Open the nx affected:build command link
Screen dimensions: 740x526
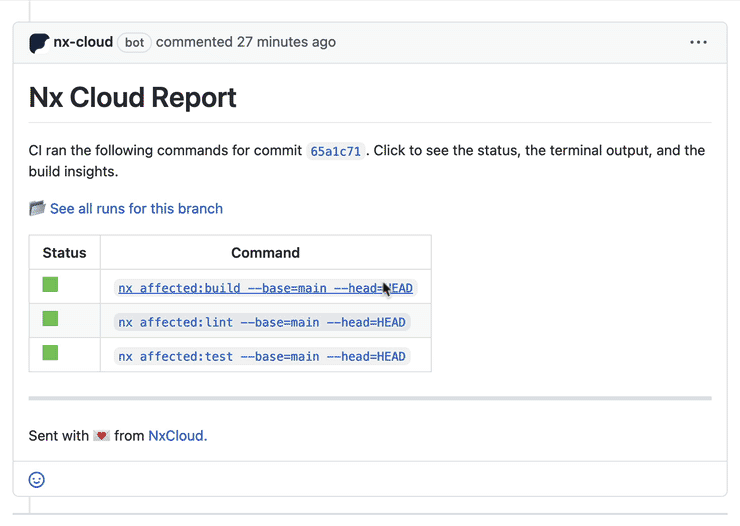pyautogui.click(x=265, y=288)
